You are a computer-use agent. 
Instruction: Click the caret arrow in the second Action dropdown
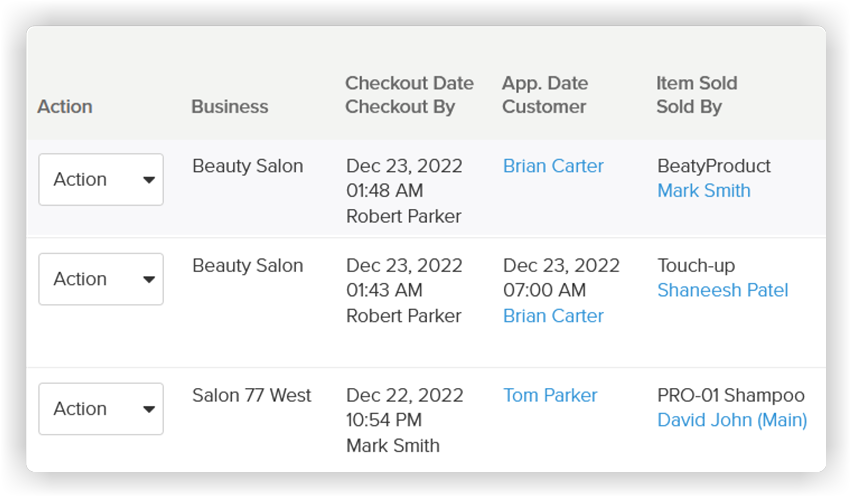coord(149,280)
